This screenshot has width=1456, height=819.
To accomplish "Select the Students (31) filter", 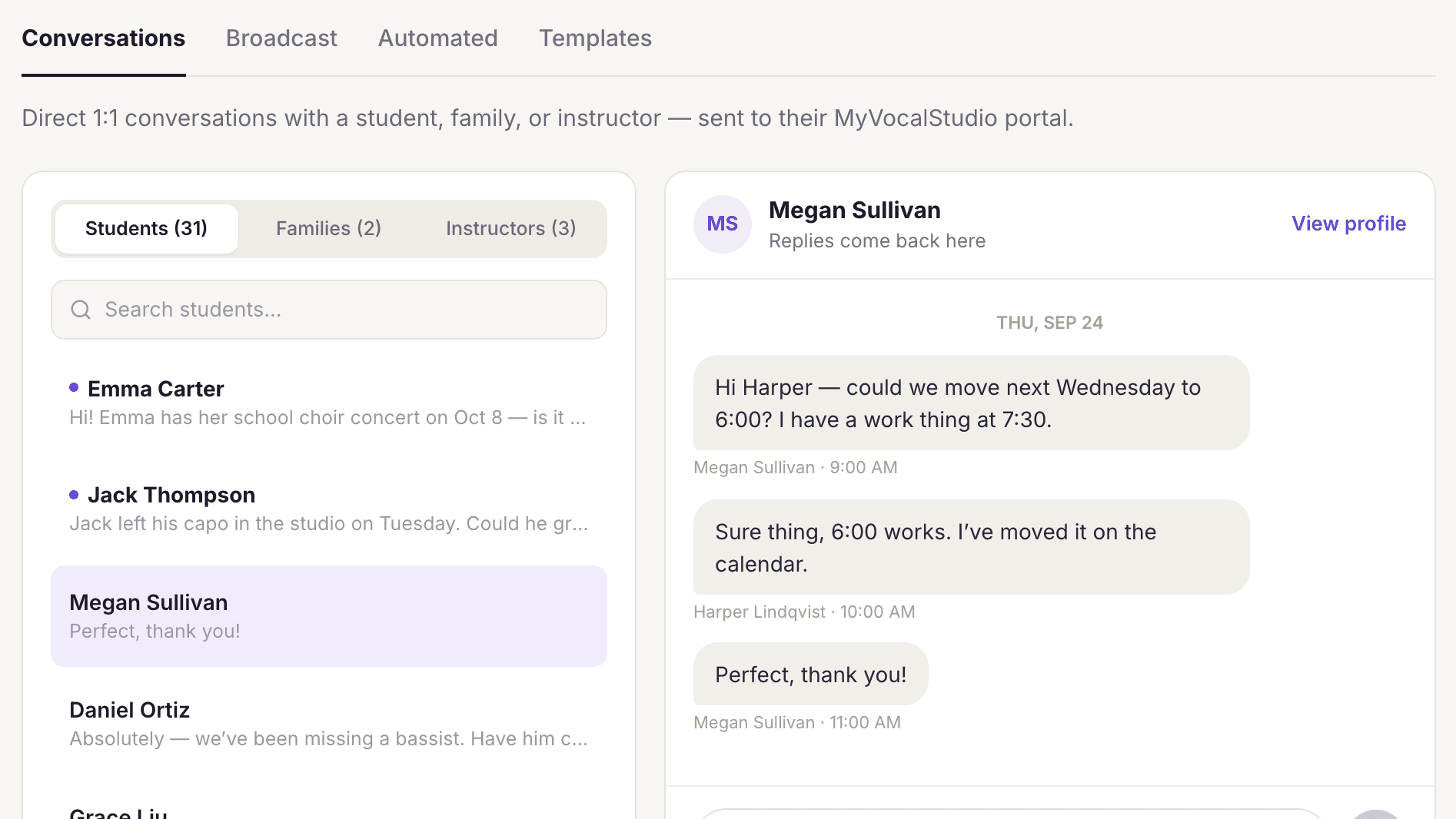I will [146, 228].
